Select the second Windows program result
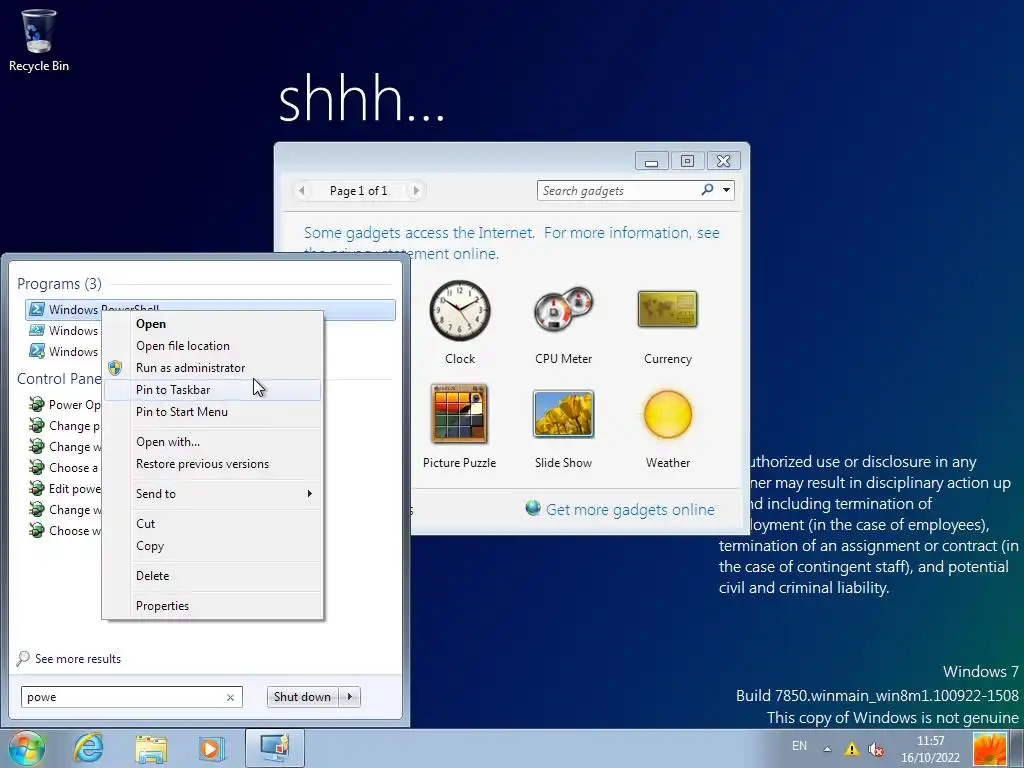 point(64,331)
